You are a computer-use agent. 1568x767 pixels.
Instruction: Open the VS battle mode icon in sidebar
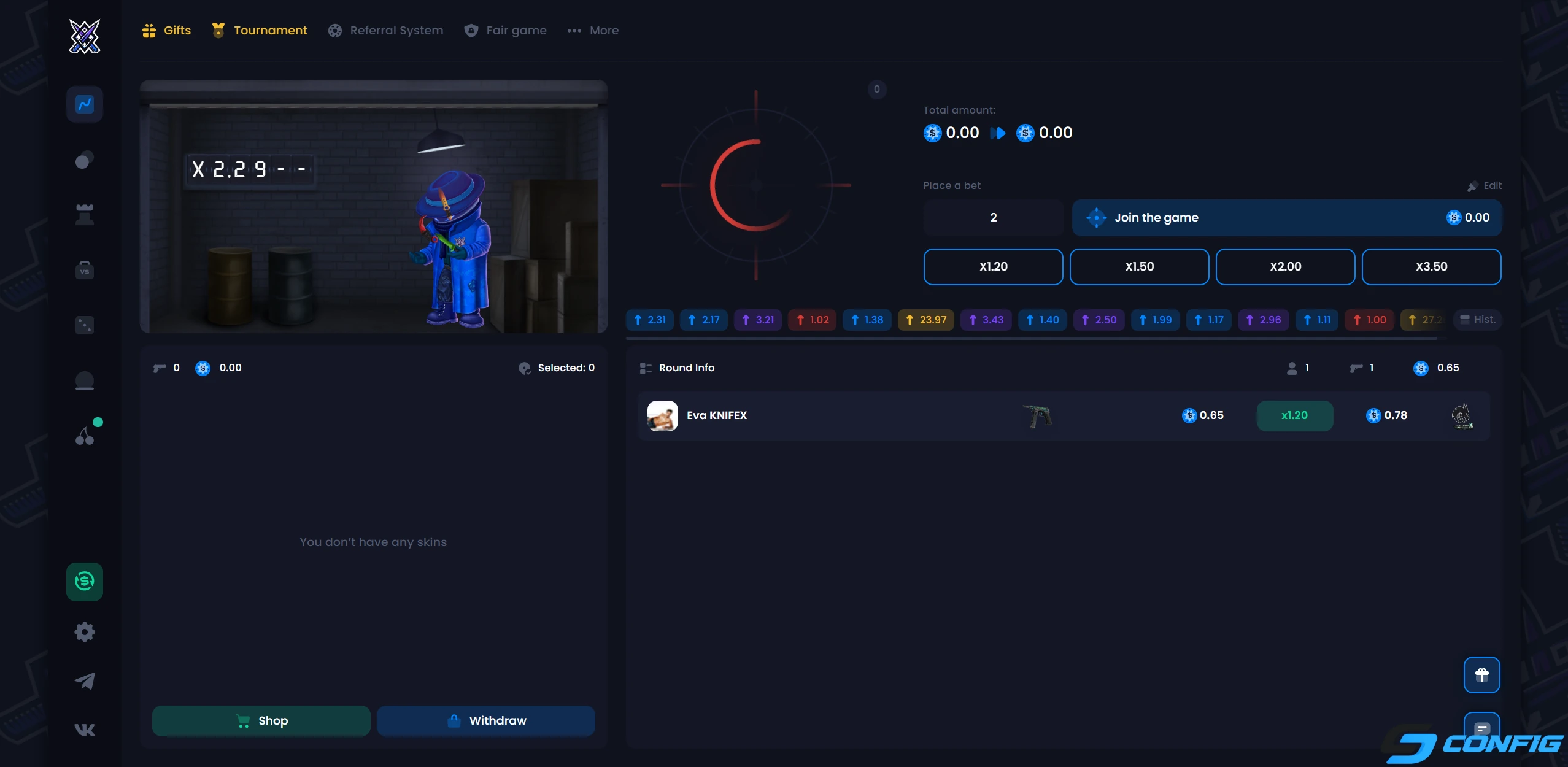pyautogui.click(x=85, y=270)
